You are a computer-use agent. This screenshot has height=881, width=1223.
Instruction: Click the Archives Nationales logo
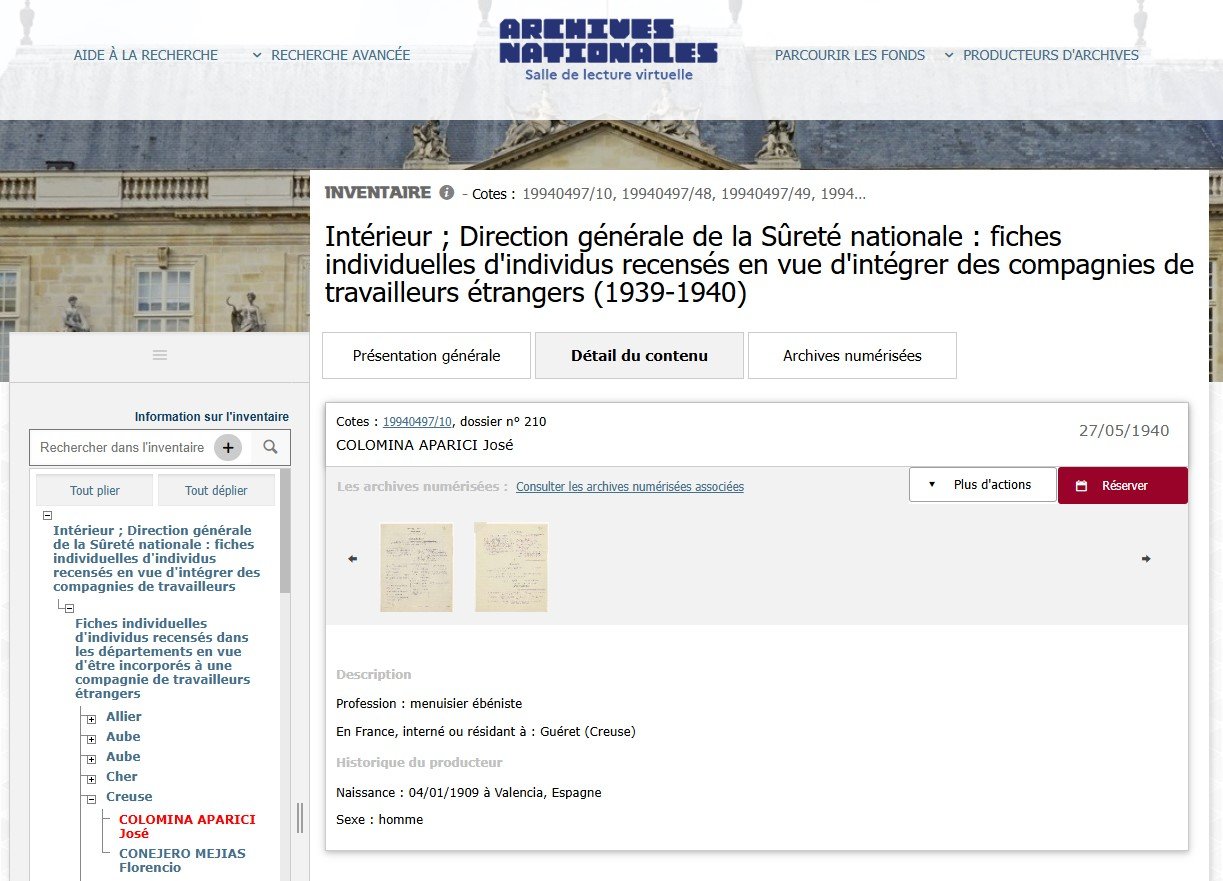[608, 48]
